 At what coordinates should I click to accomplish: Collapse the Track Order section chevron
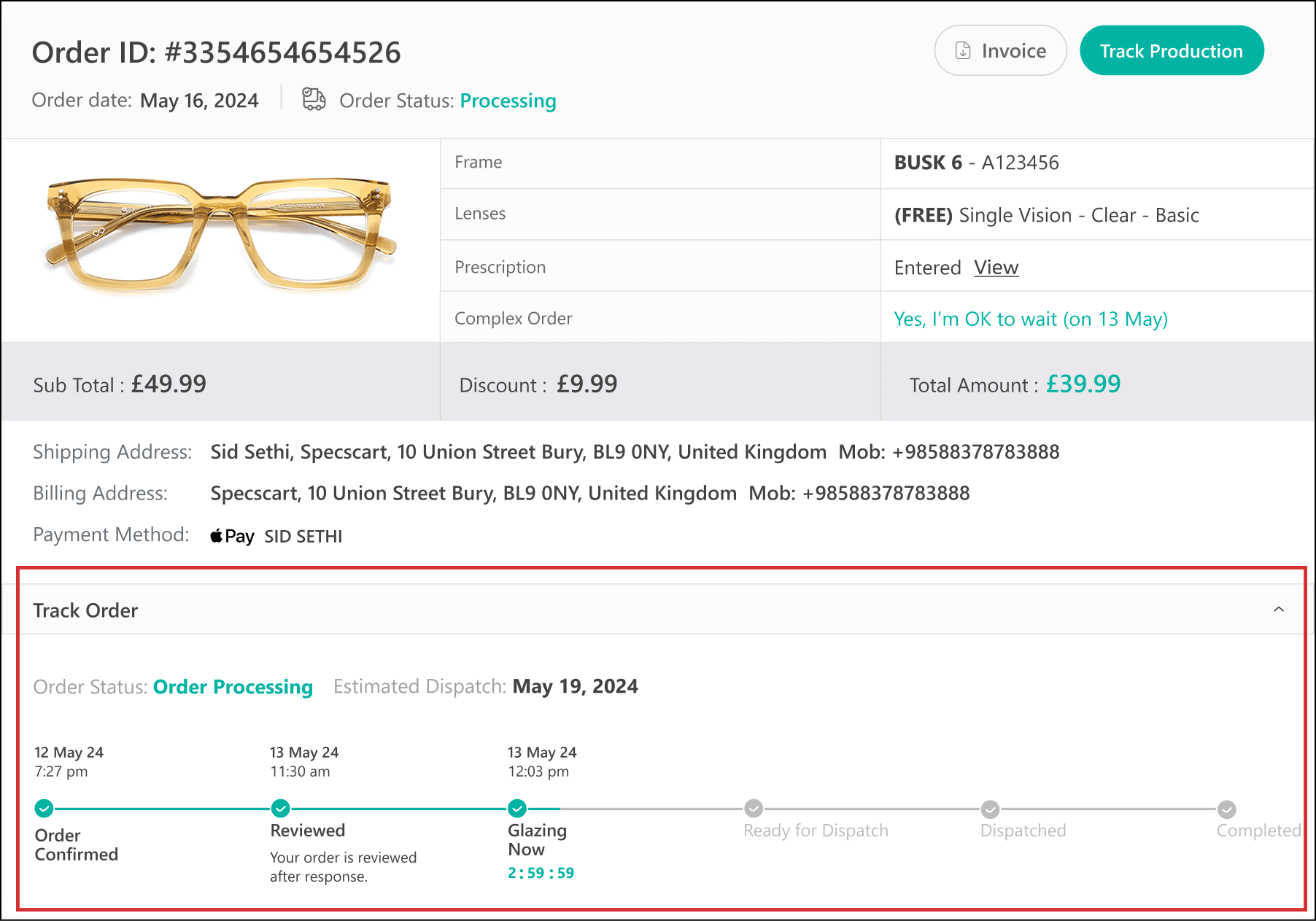click(x=1278, y=610)
